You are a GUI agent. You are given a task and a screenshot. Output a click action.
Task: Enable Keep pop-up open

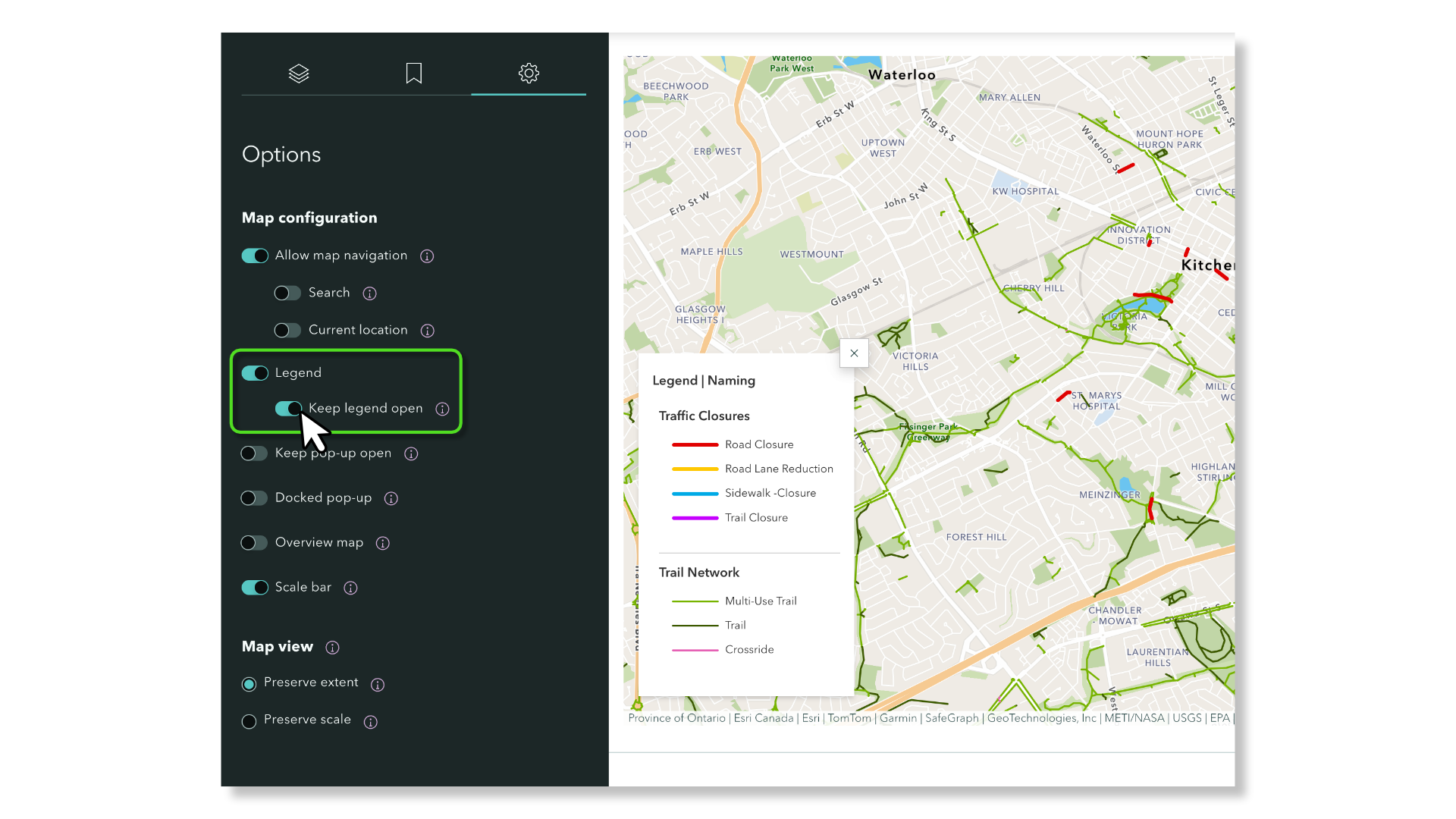point(254,453)
